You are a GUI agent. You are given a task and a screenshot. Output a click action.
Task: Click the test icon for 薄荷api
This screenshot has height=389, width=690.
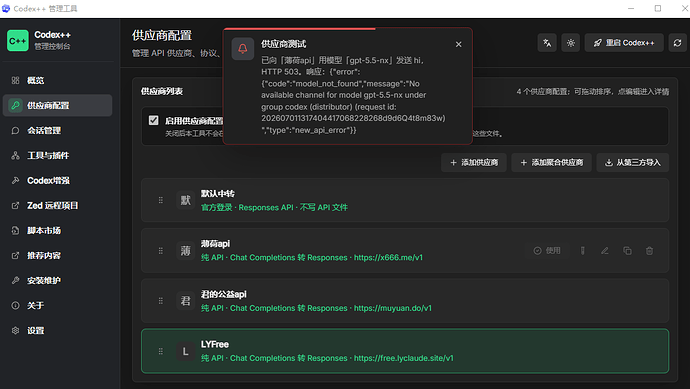point(583,251)
